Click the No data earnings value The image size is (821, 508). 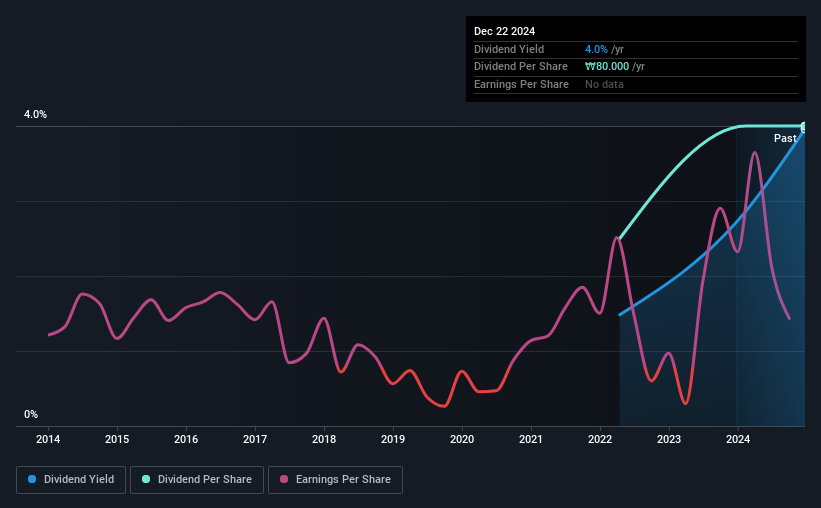[604, 84]
